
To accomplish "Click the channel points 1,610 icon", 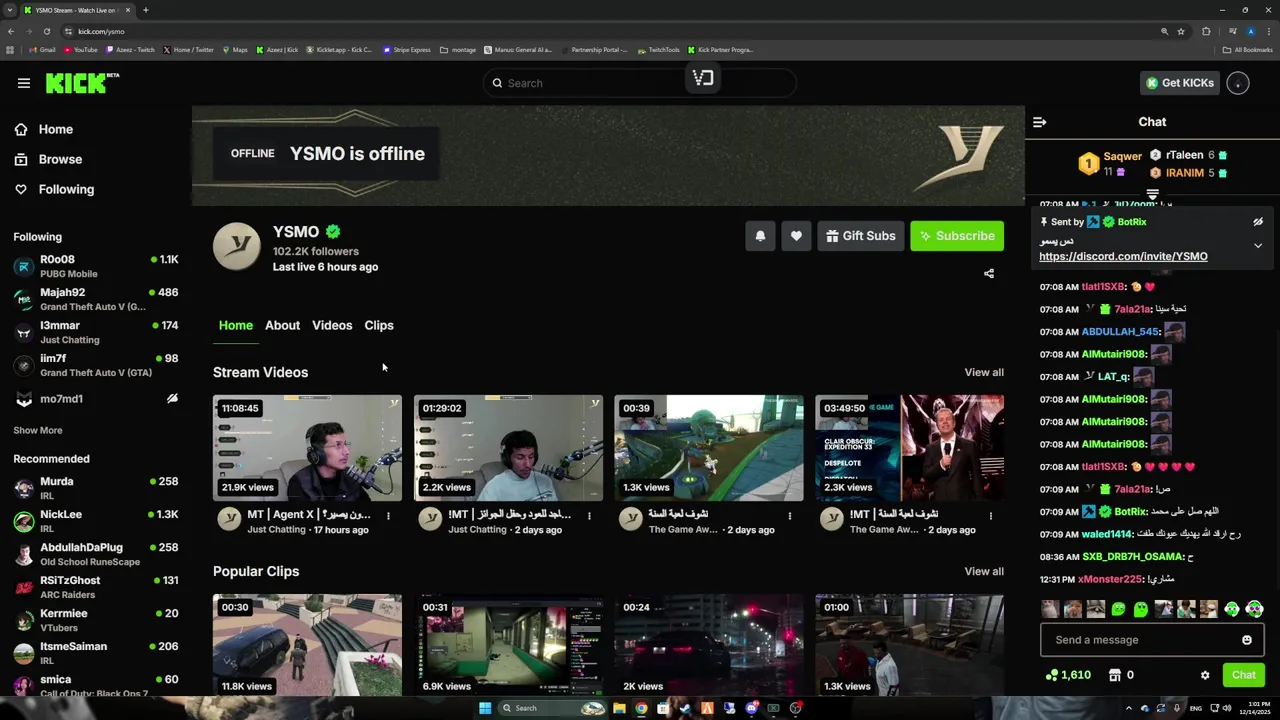I will point(1051,675).
